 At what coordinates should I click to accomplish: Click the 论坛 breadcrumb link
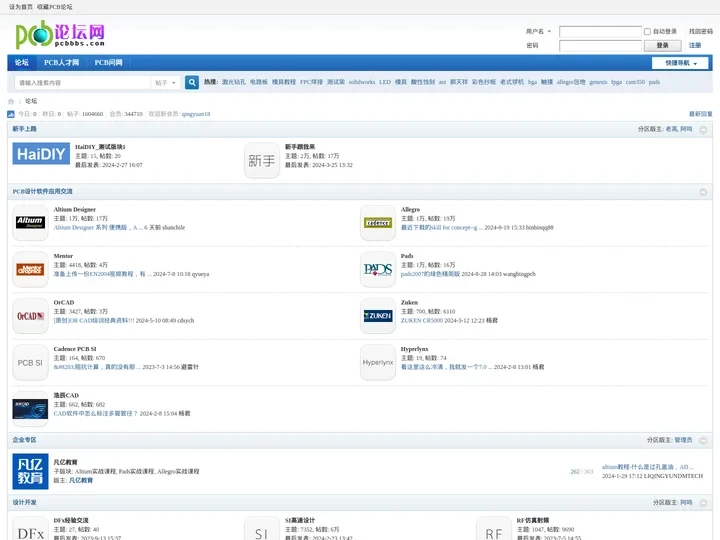coord(31,101)
